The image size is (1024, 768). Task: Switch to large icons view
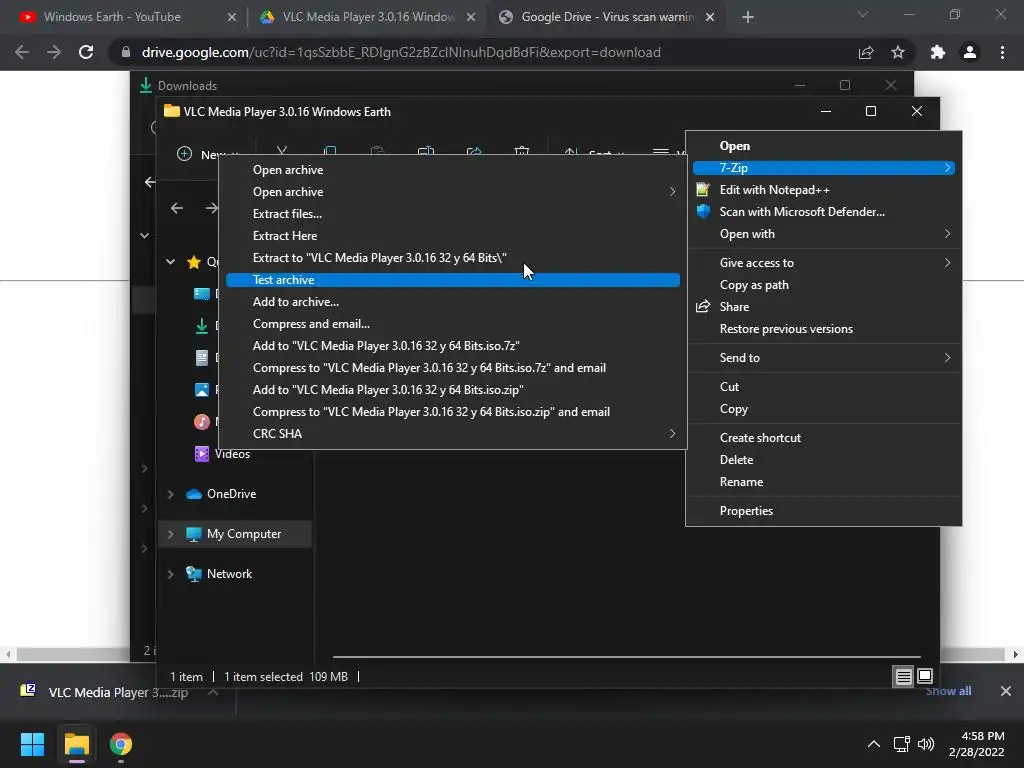(x=925, y=677)
